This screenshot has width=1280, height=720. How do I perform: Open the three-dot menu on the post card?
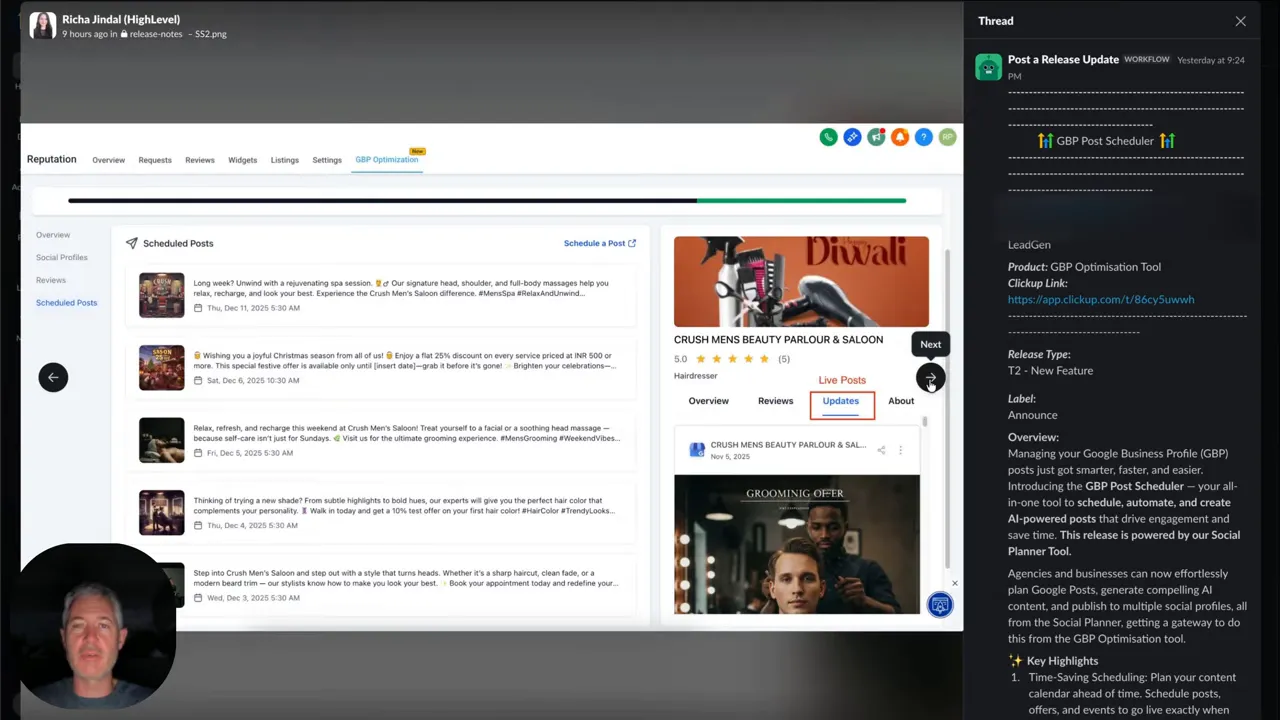point(900,450)
